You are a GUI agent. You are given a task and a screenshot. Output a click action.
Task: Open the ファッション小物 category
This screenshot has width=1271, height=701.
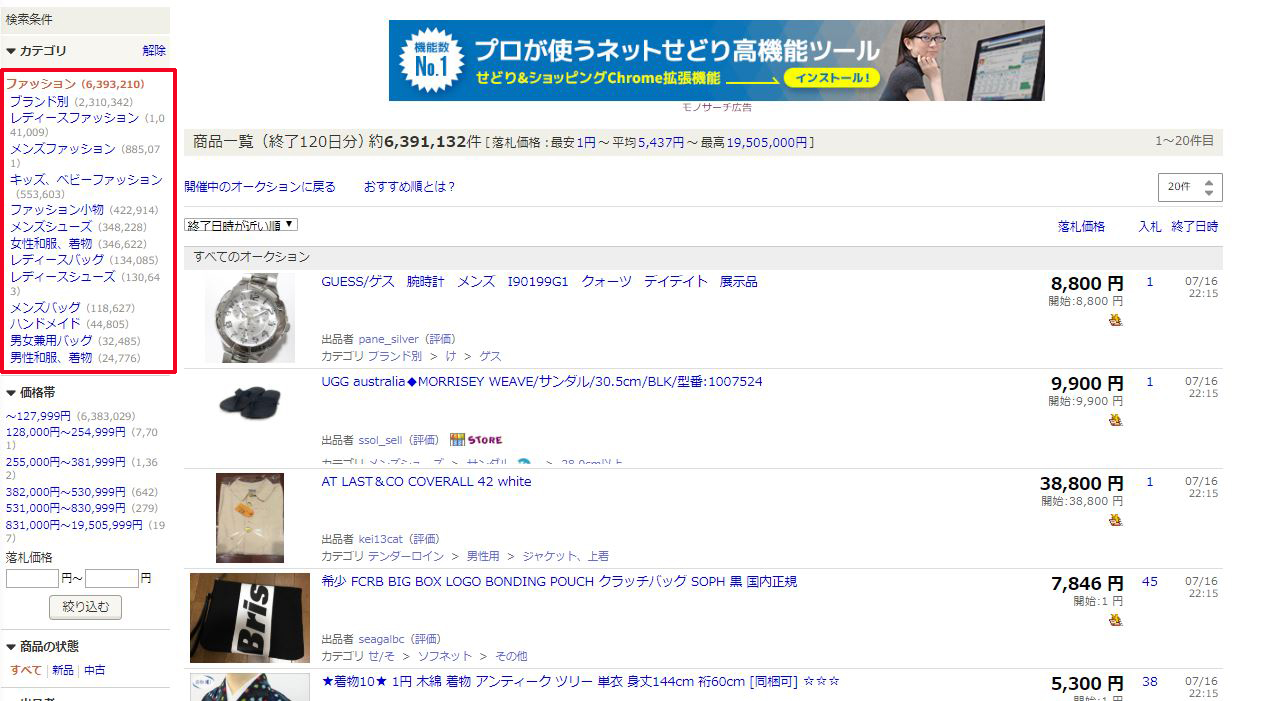click(57, 210)
